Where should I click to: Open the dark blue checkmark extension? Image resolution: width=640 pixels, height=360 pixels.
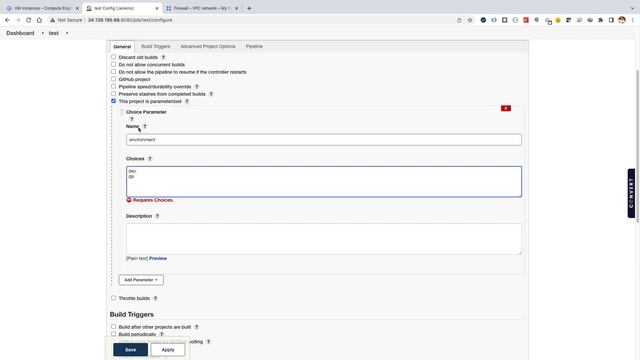coord(483,20)
